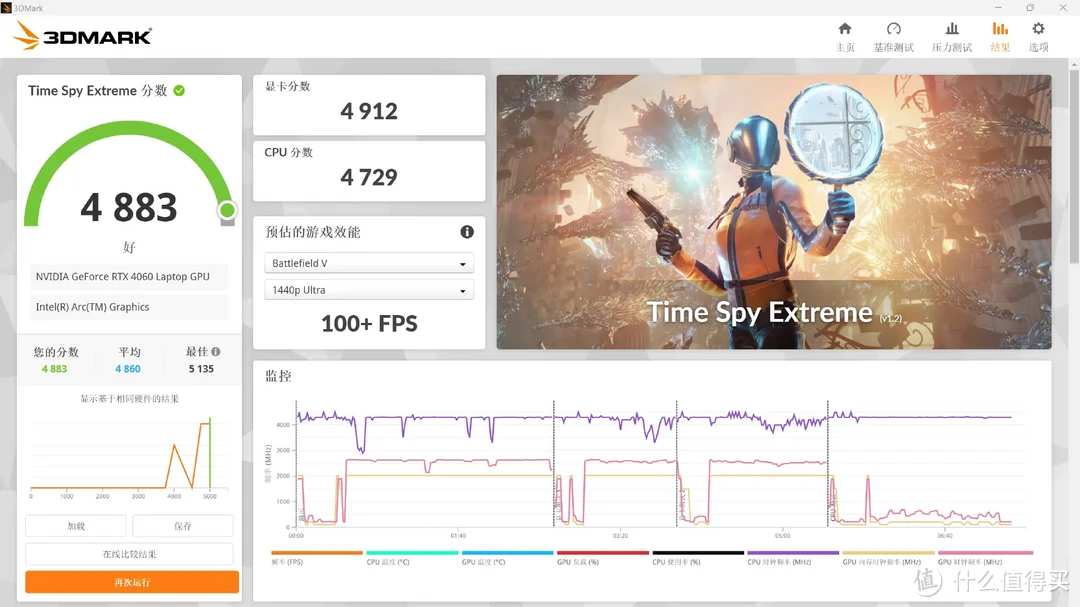
Task: Open the Results (结果) bar chart icon
Action: pos(1000,29)
